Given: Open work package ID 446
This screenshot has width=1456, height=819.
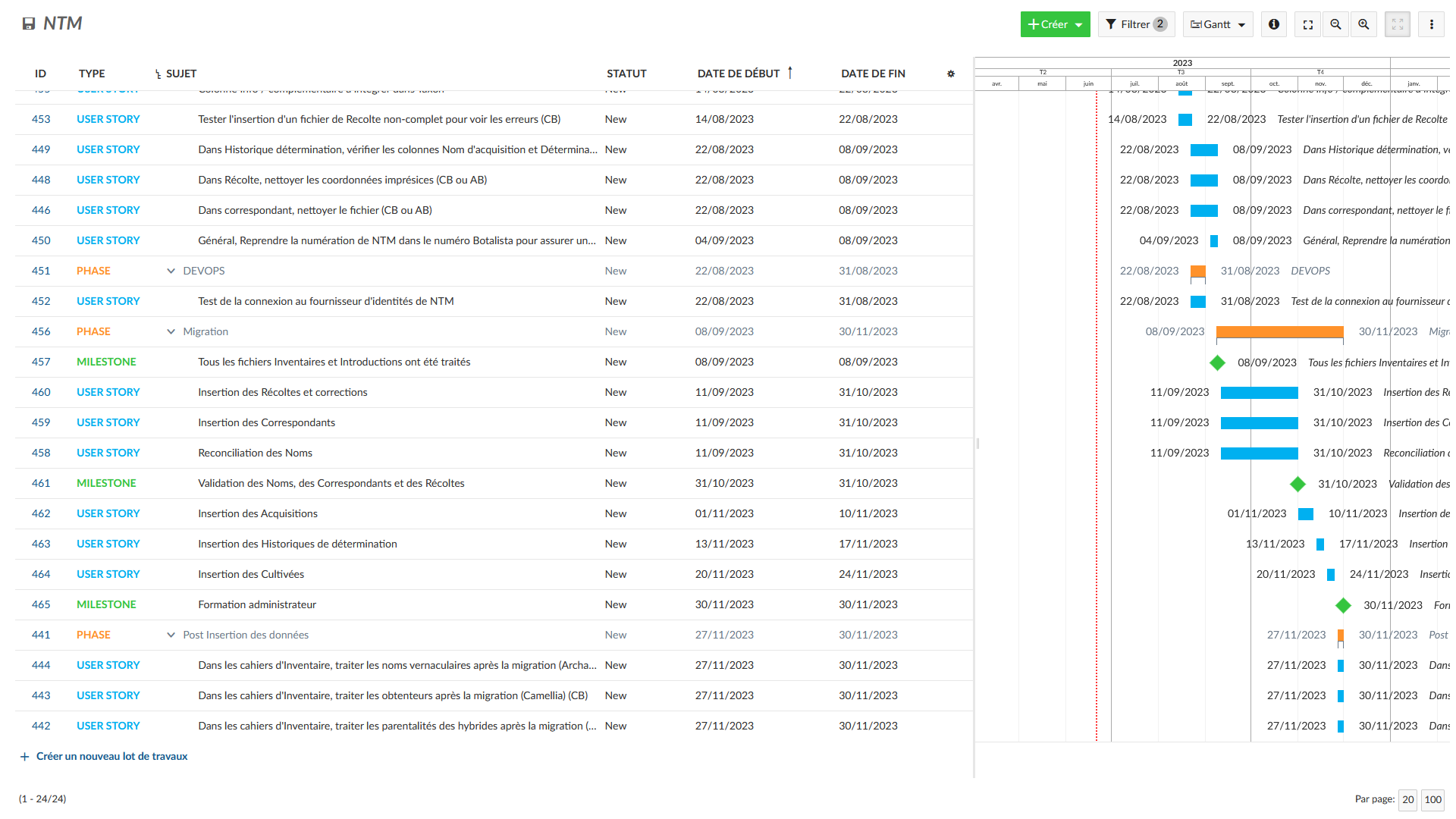Looking at the screenshot, I should pyautogui.click(x=41, y=210).
